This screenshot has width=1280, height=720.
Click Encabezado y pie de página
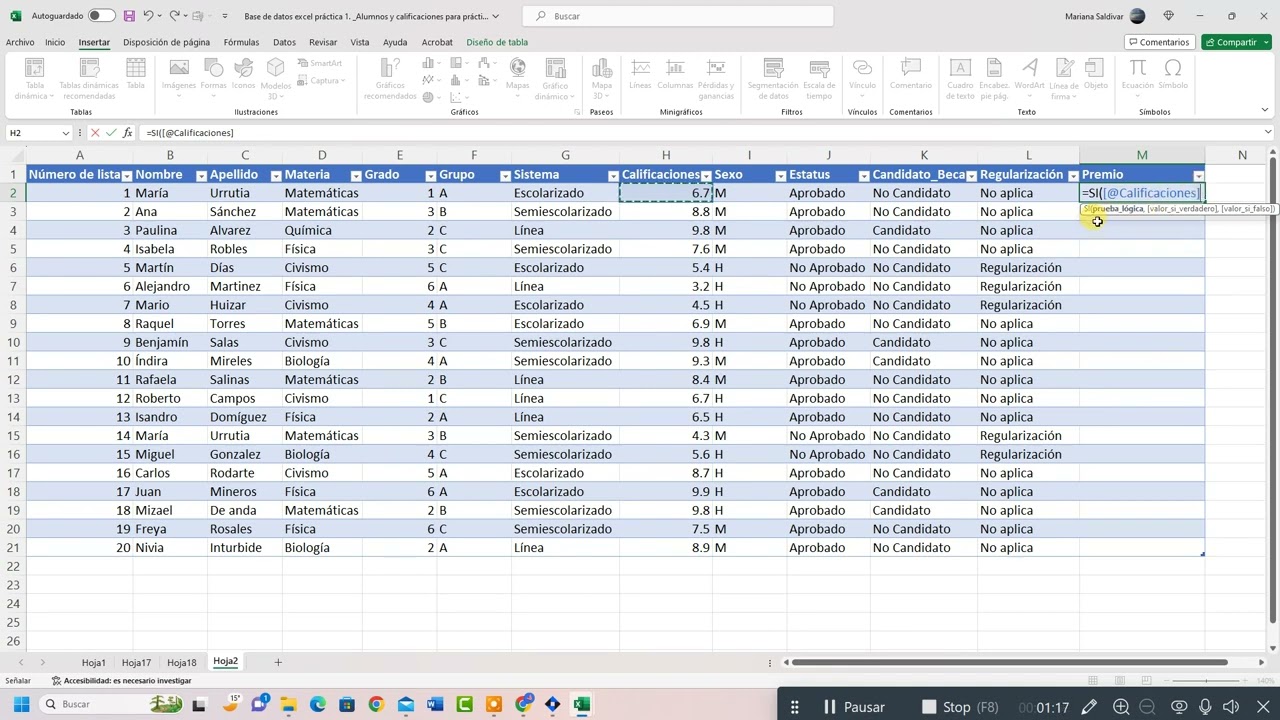point(994,78)
